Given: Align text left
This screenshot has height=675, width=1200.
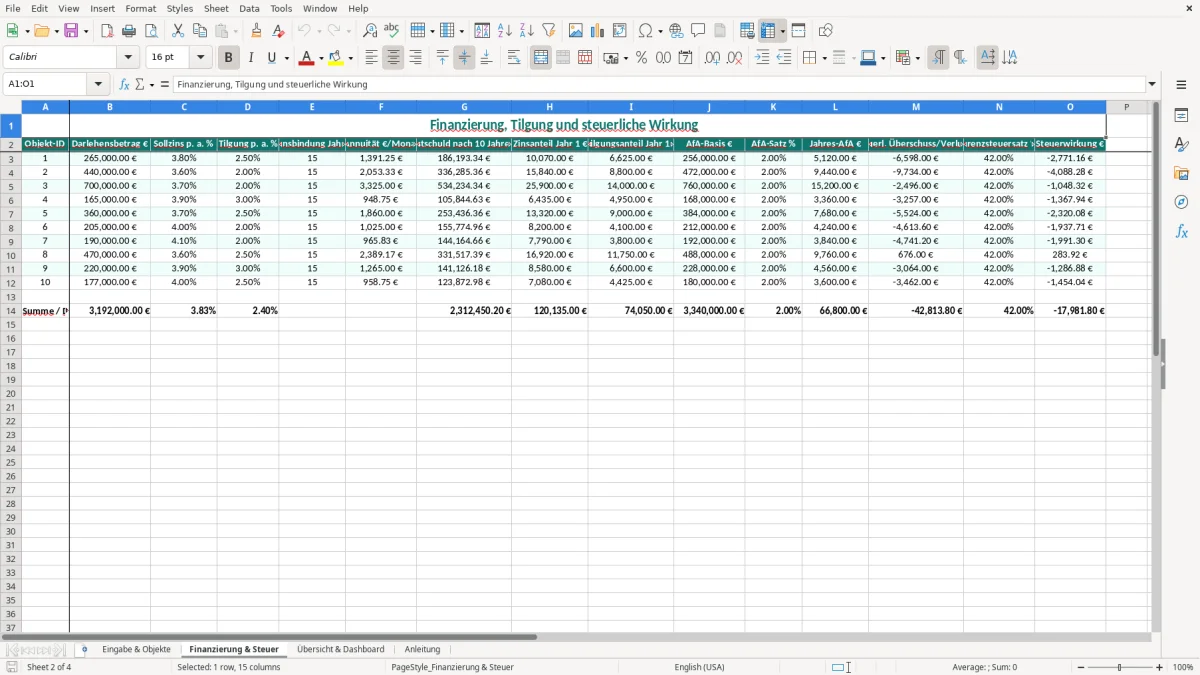Looking at the screenshot, I should (371, 58).
